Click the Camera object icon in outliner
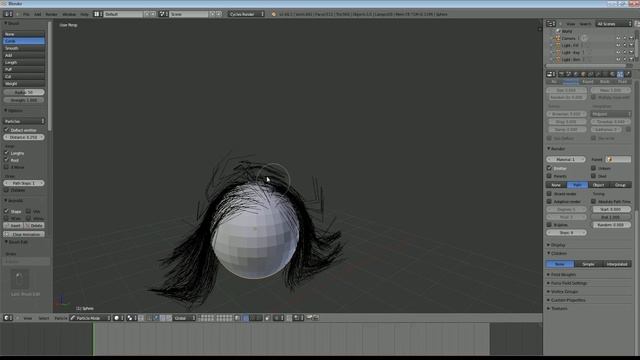 pos(558,38)
